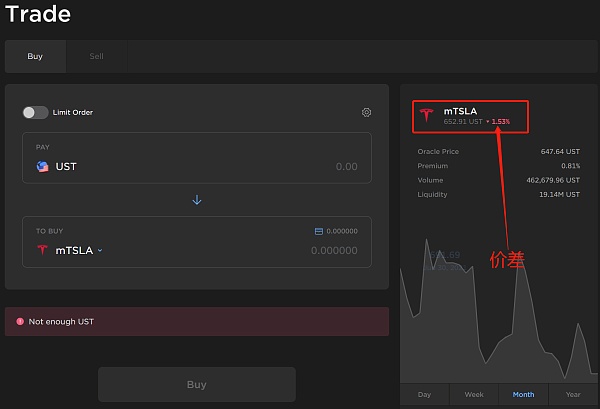This screenshot has height=409, width=600.
Task: Click the Tesla logo in mTSLA info card
Action: click(x=426, y=115)
